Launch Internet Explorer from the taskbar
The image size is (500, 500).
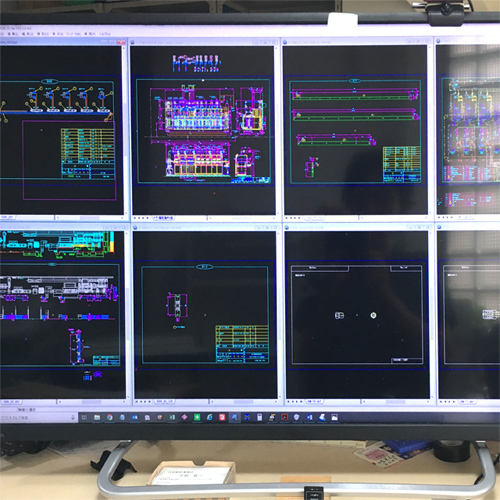tap(209, 417)
